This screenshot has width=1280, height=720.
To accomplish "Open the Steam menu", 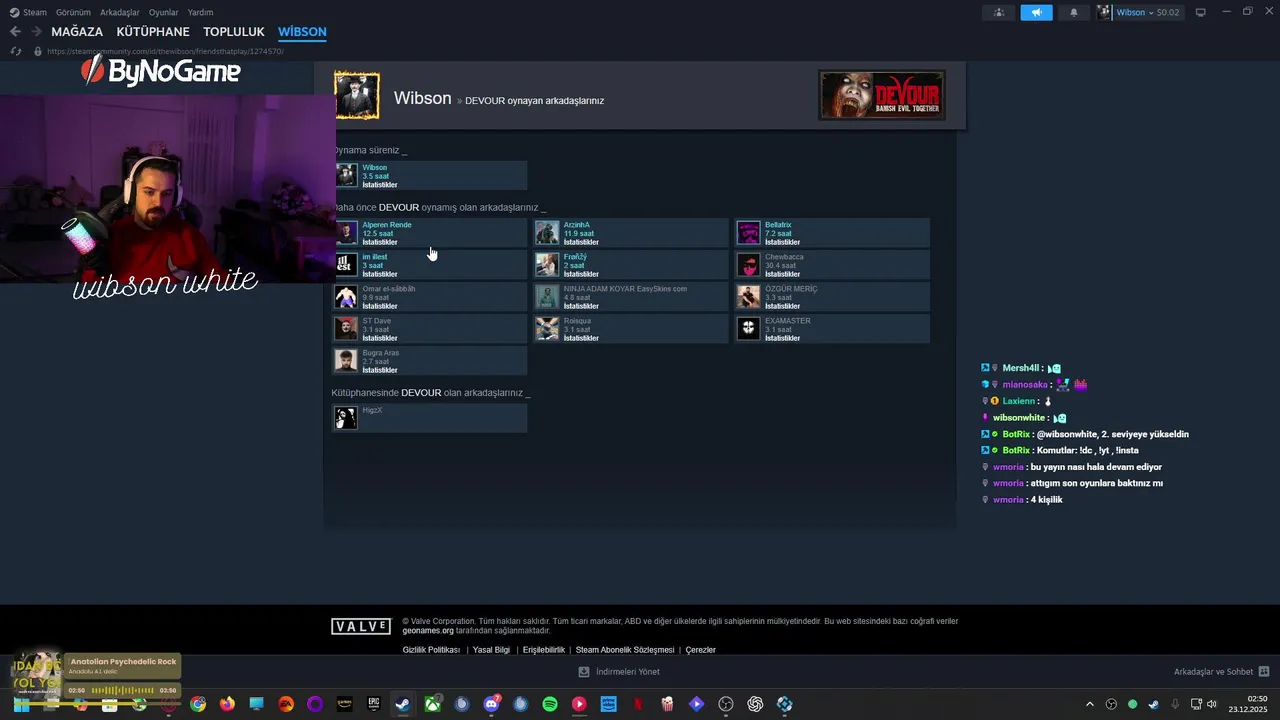I will pyautogui.click(x=28, y=12).
